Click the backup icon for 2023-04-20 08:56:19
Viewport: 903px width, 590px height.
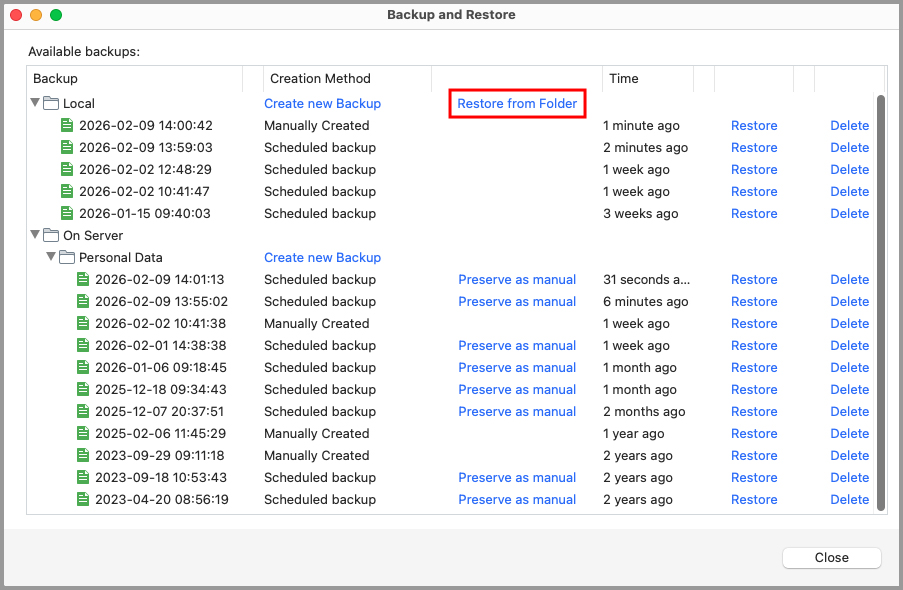[x=82, y=499]
